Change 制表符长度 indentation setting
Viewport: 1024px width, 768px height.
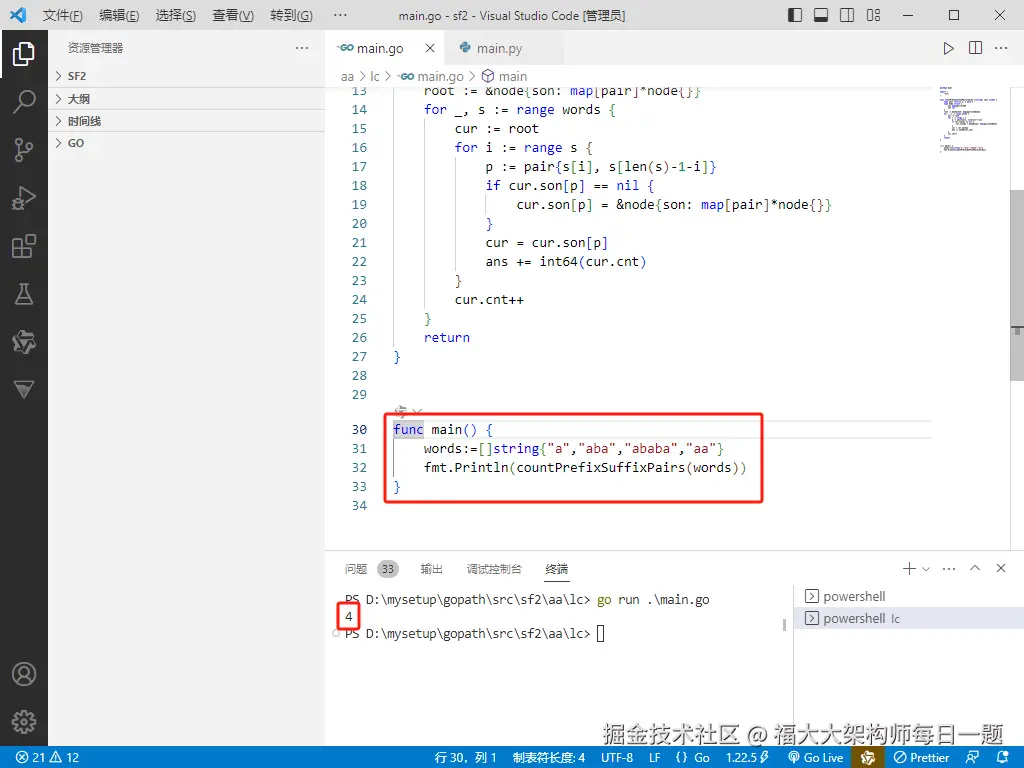click(x=549, y=758)
